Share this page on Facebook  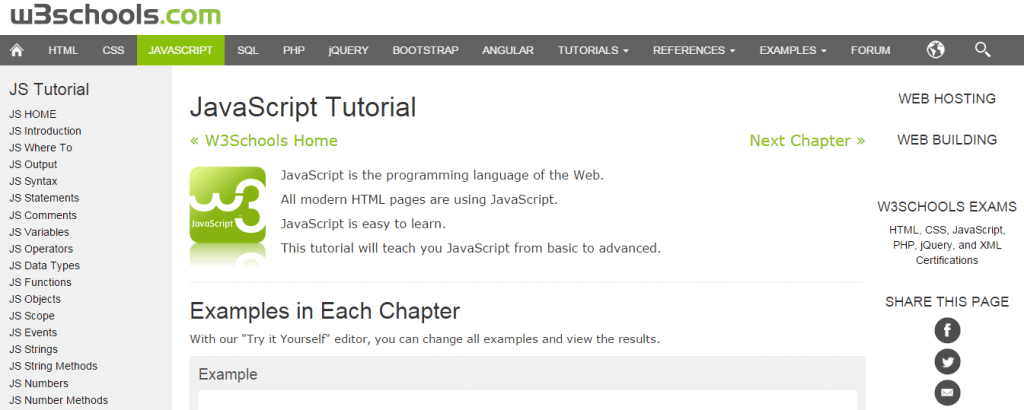click(947, 330)
